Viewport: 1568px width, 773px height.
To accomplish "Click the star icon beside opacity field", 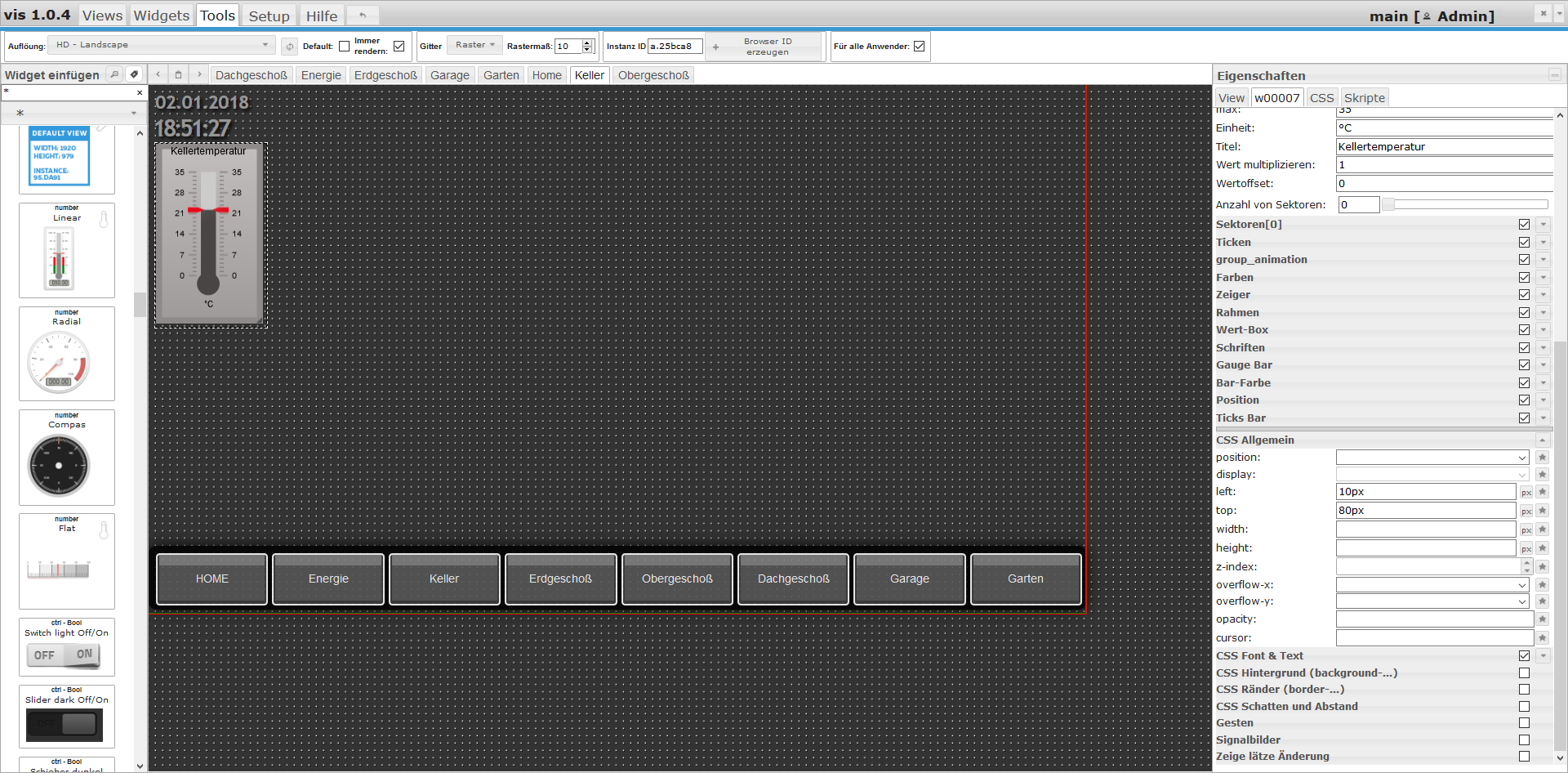I will point(1542,619).
